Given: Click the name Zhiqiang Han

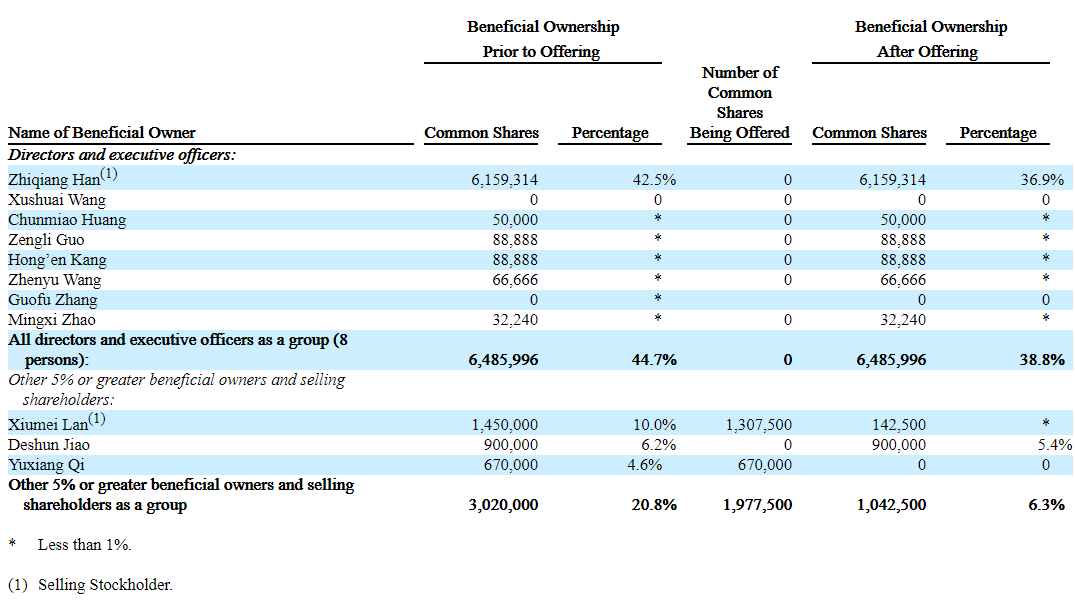Looking at the screenshot, I should [x=54, y=180].
